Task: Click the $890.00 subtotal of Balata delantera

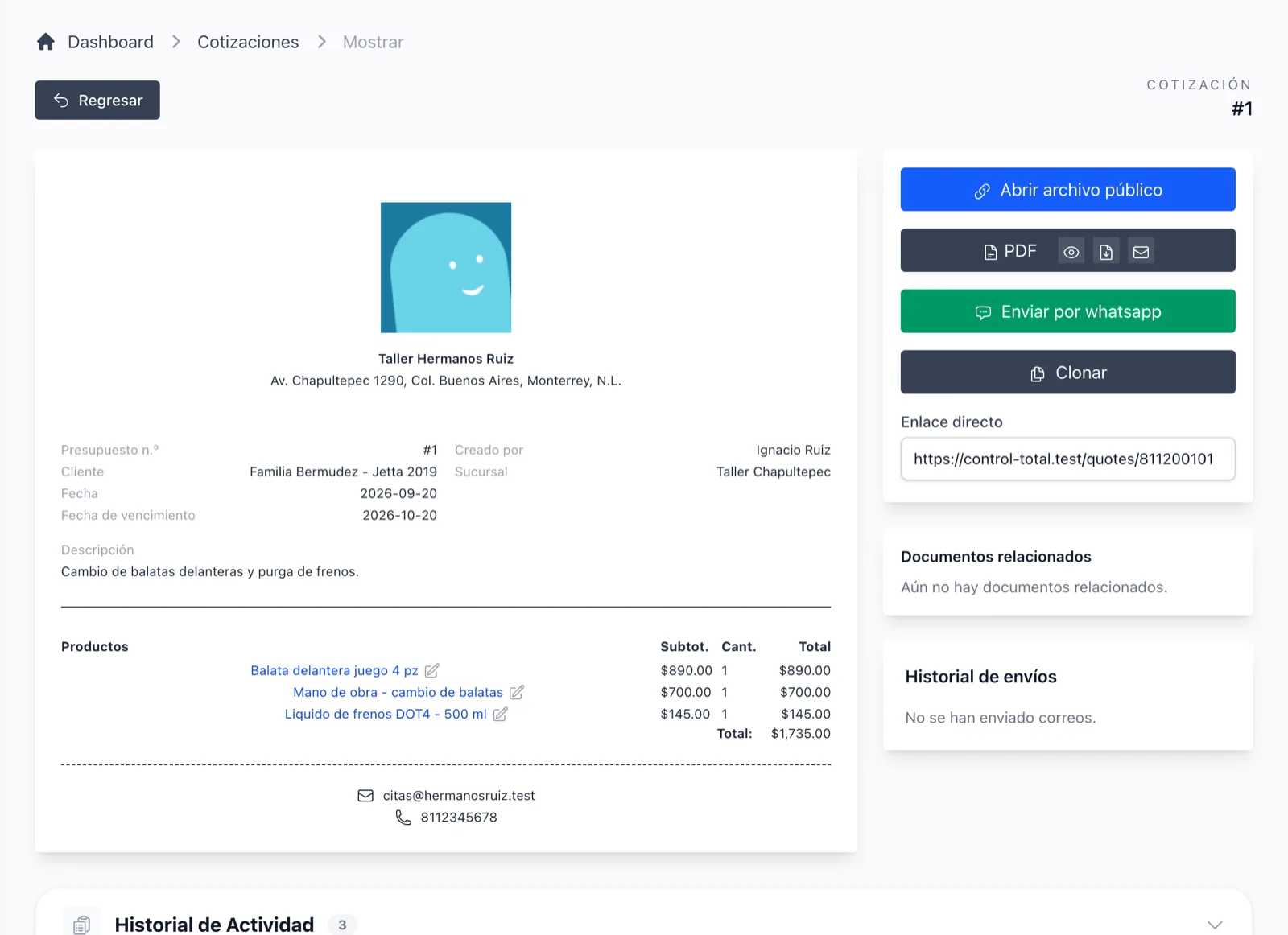Action: pos(686,670)
